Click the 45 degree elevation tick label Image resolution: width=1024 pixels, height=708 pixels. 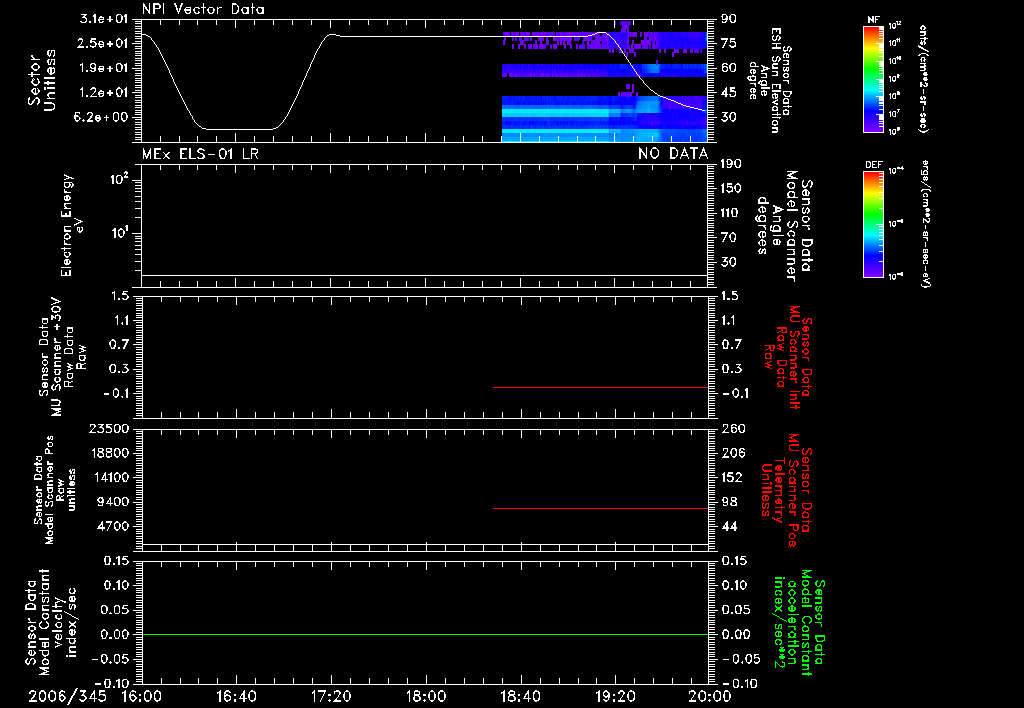[x=728, y=93]
